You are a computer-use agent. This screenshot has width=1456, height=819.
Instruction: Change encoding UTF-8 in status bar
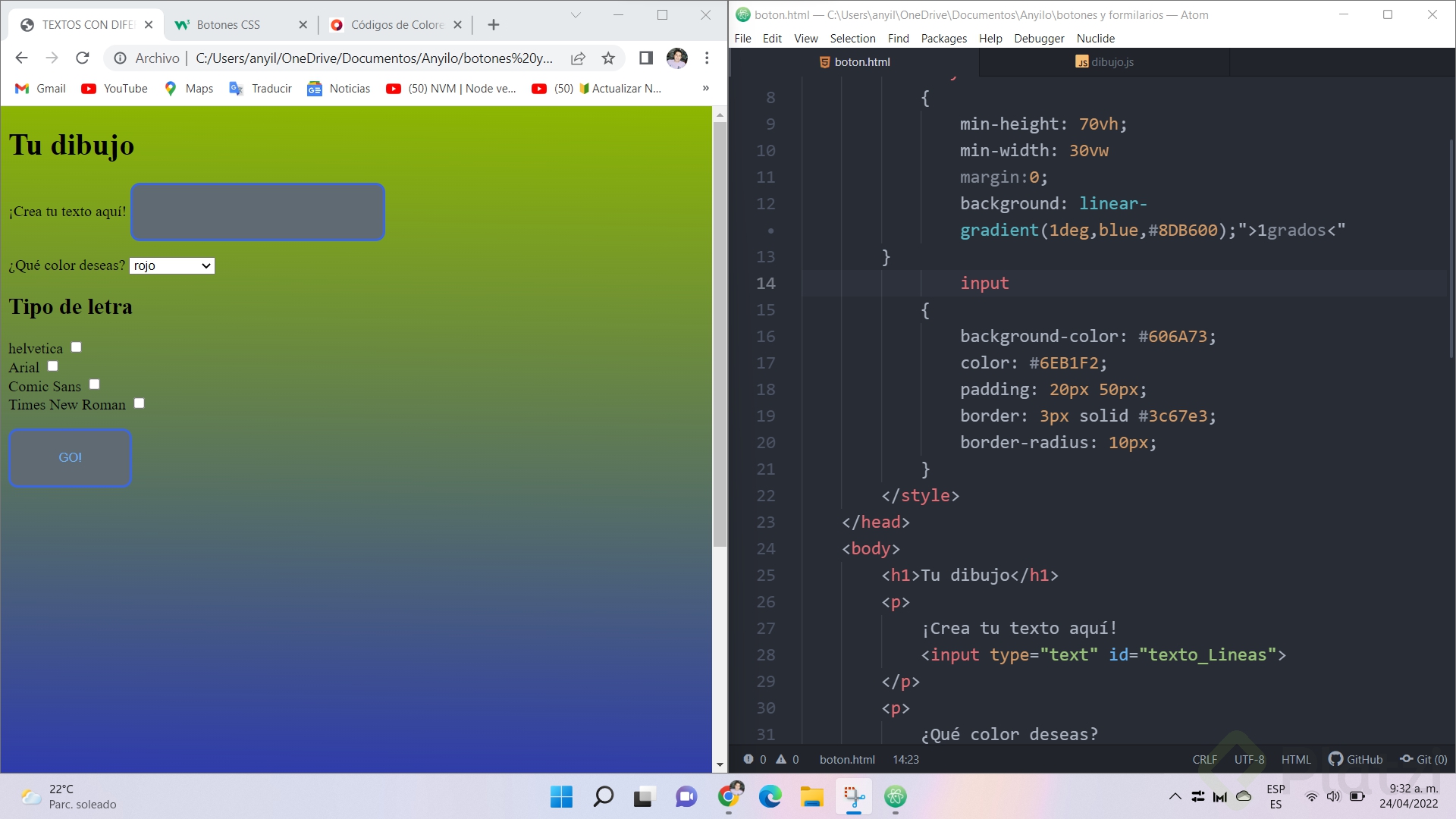1249,759
